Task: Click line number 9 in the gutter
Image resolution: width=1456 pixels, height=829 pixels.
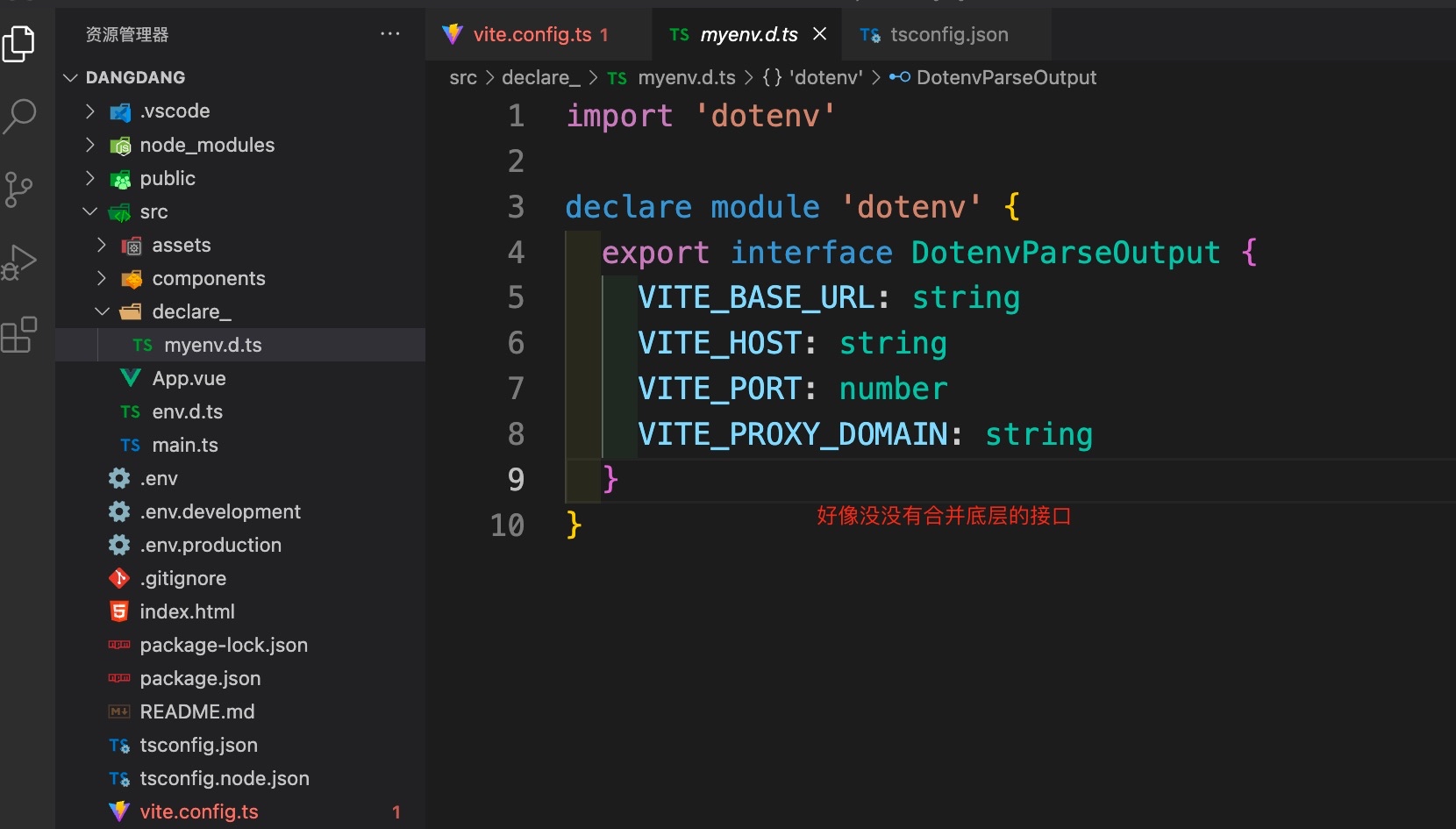Action: (x=517, y=480)
